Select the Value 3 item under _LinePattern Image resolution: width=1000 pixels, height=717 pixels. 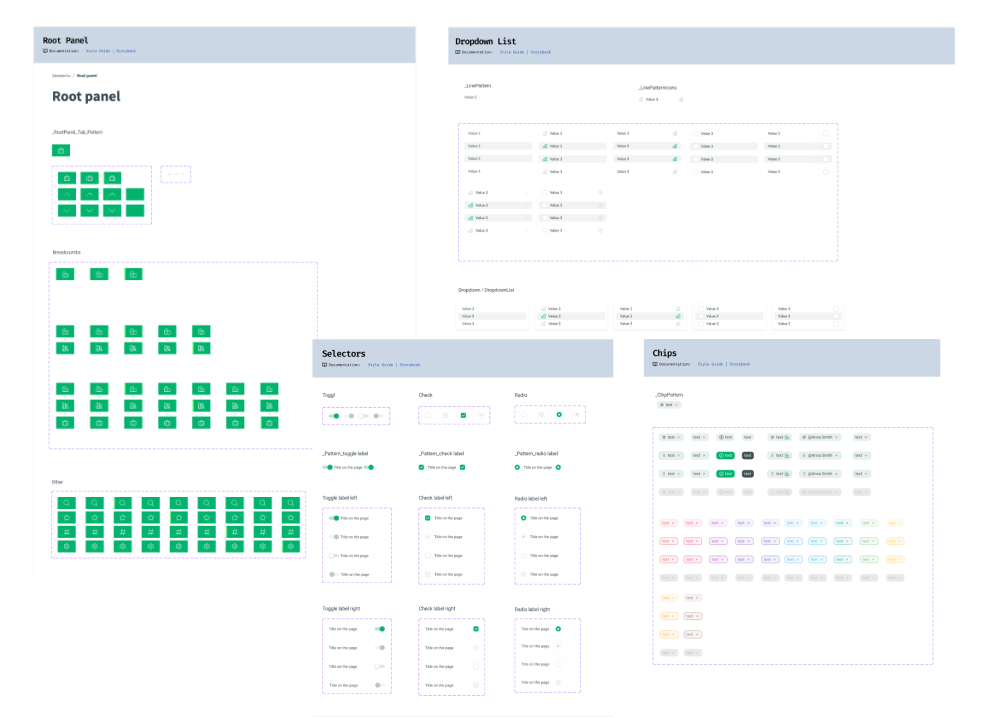coord(471,97)
